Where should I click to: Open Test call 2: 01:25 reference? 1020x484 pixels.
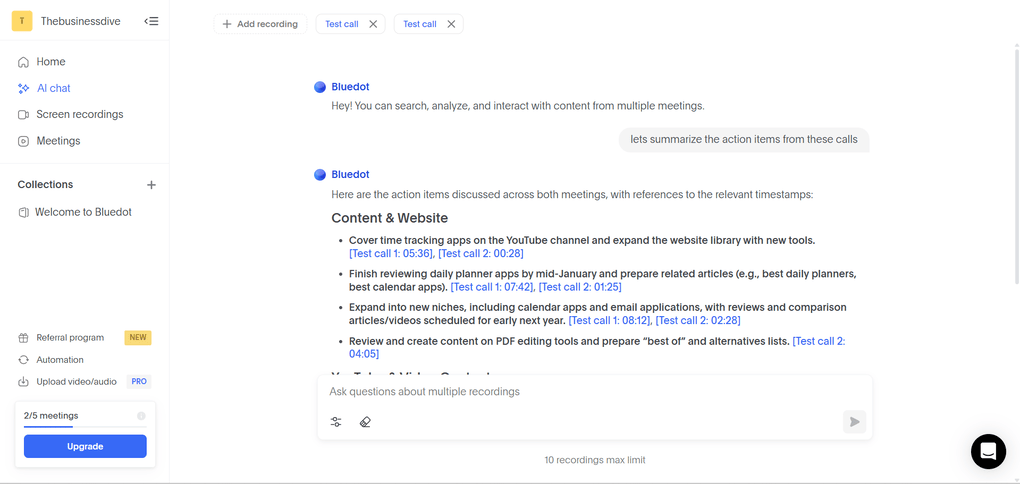[x=580, y=287]
